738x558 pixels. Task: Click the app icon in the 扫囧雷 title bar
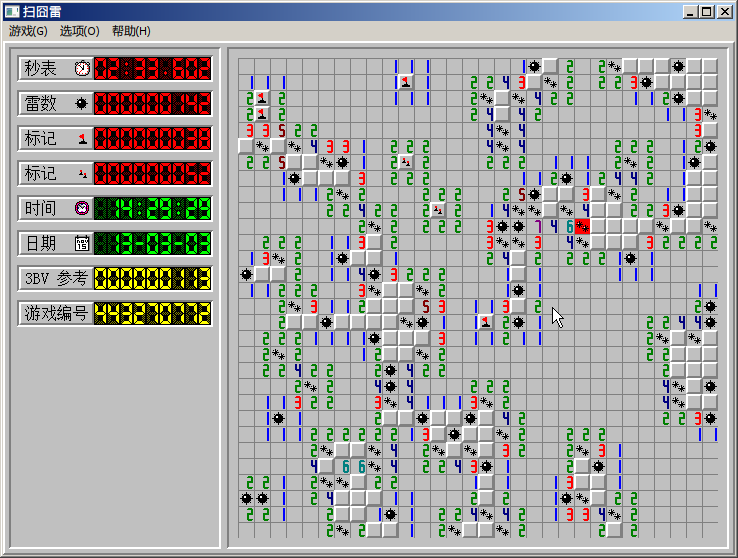12,11
